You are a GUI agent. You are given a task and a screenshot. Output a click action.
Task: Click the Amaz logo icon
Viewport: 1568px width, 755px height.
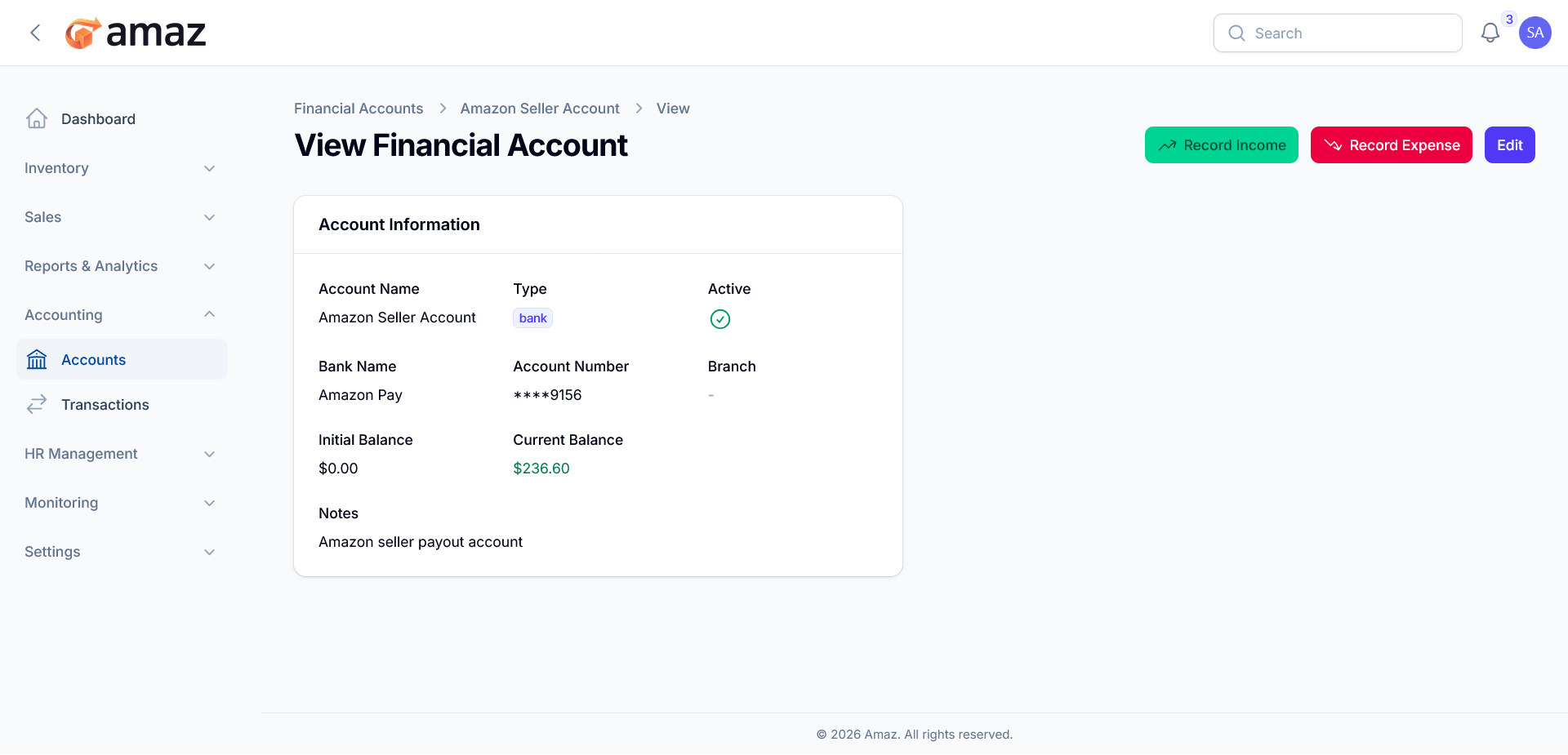point(82,33)
